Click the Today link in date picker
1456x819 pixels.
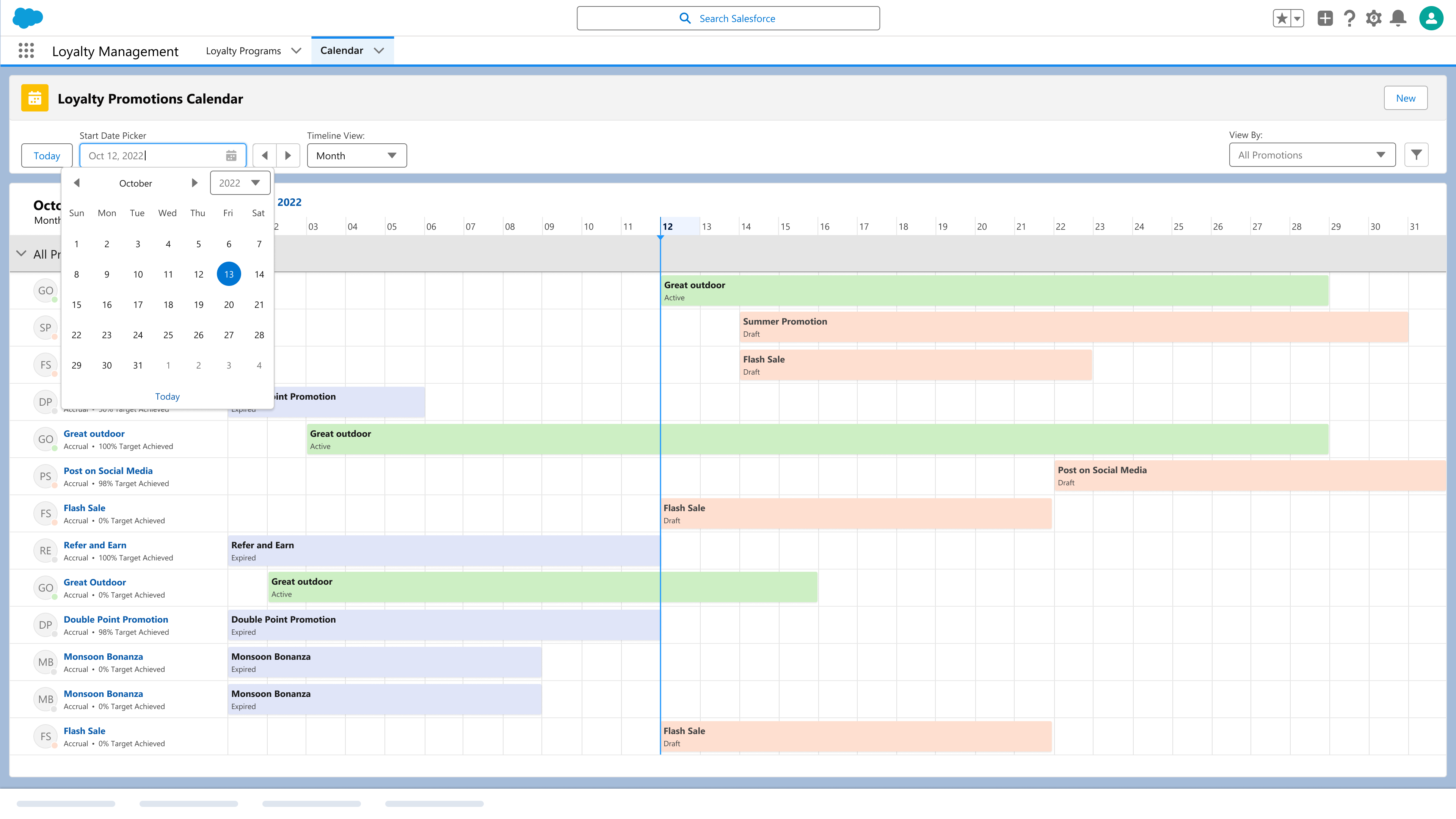[167, 396]
